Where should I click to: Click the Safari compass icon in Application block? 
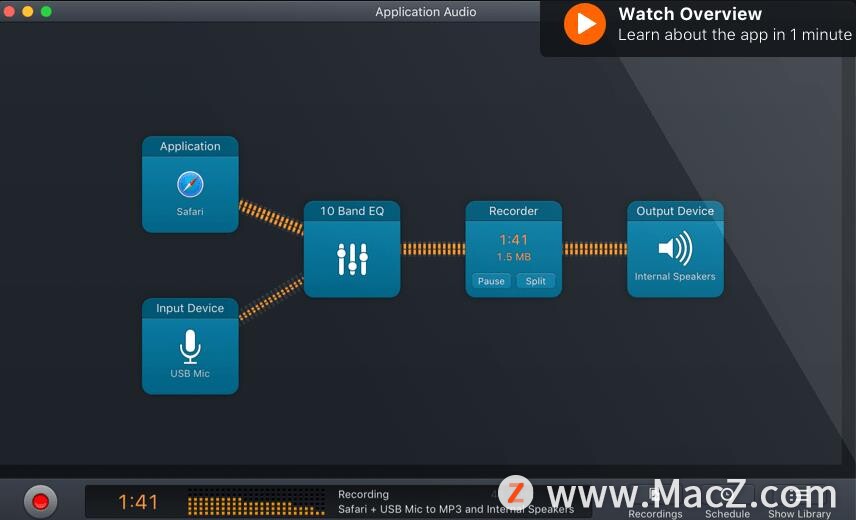click(x=190, y=184)
